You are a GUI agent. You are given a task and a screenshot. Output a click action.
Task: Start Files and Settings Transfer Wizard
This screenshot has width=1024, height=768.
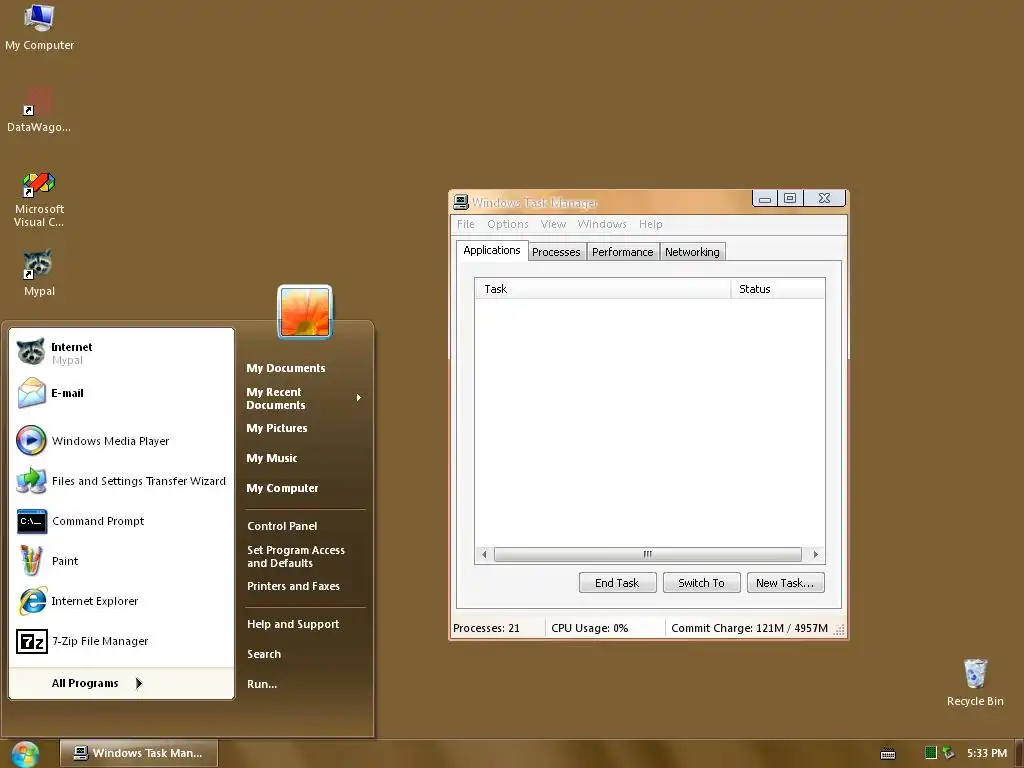click(121, 481)
